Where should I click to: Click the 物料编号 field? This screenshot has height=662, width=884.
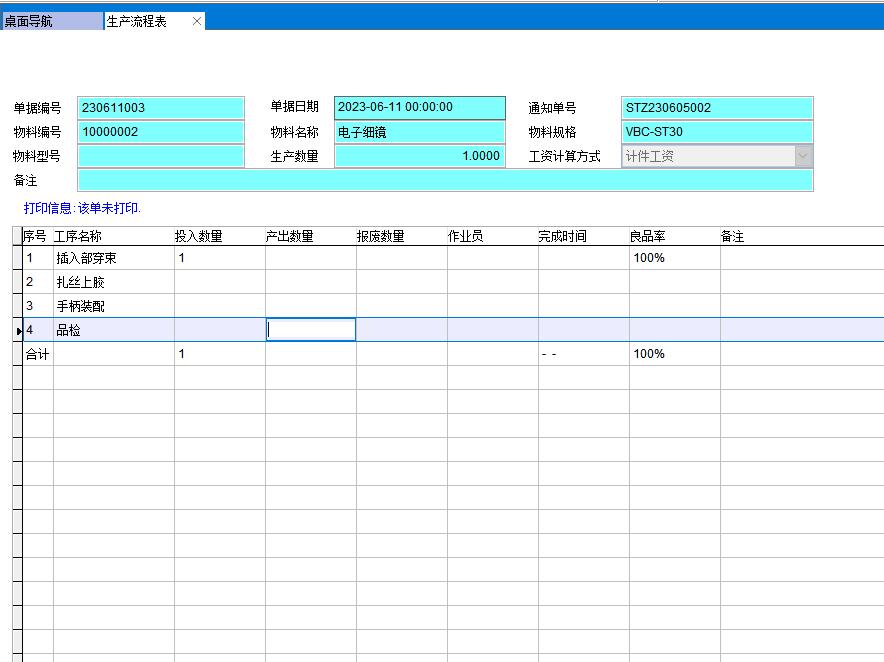coord(160,132)
